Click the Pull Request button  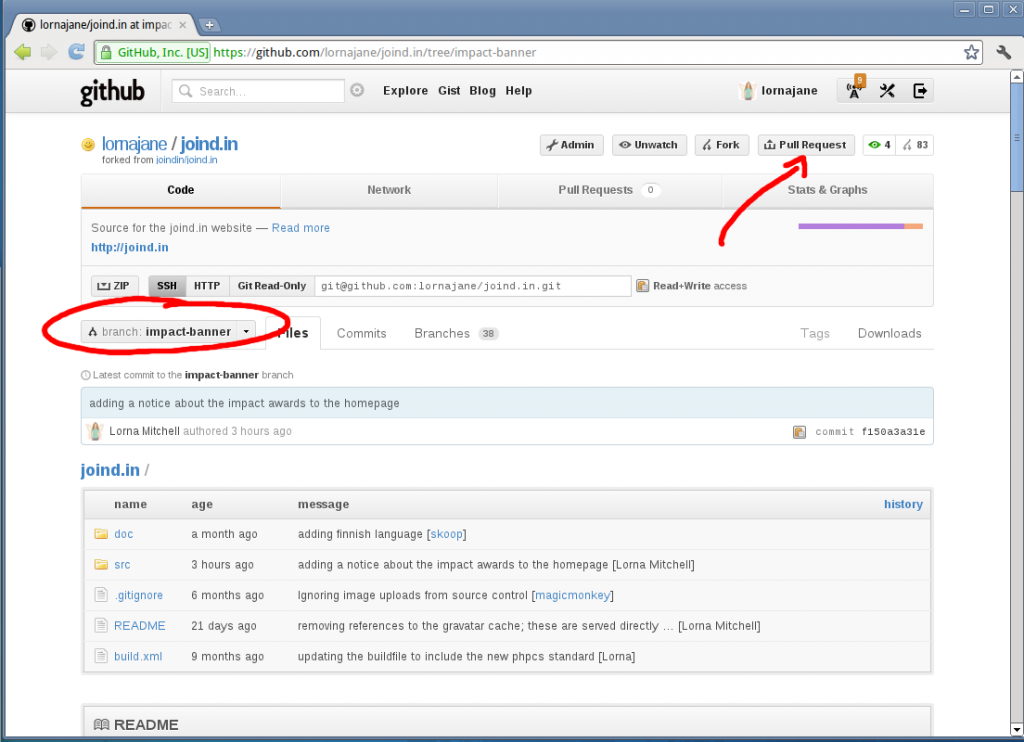click(805, 145)
